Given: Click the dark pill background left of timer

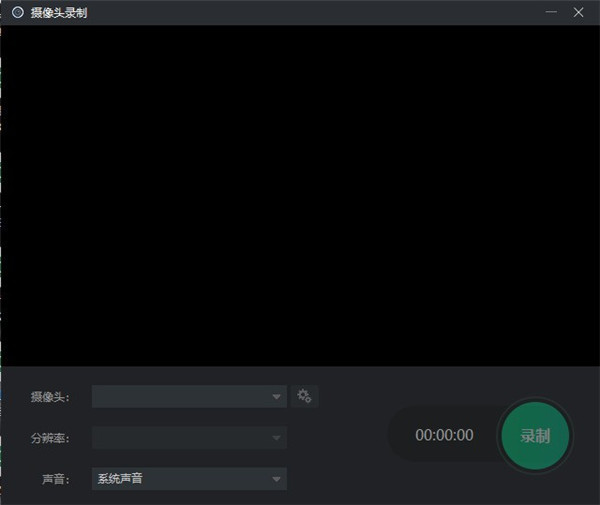Looking at the screenshot, I should coord(401,436).
